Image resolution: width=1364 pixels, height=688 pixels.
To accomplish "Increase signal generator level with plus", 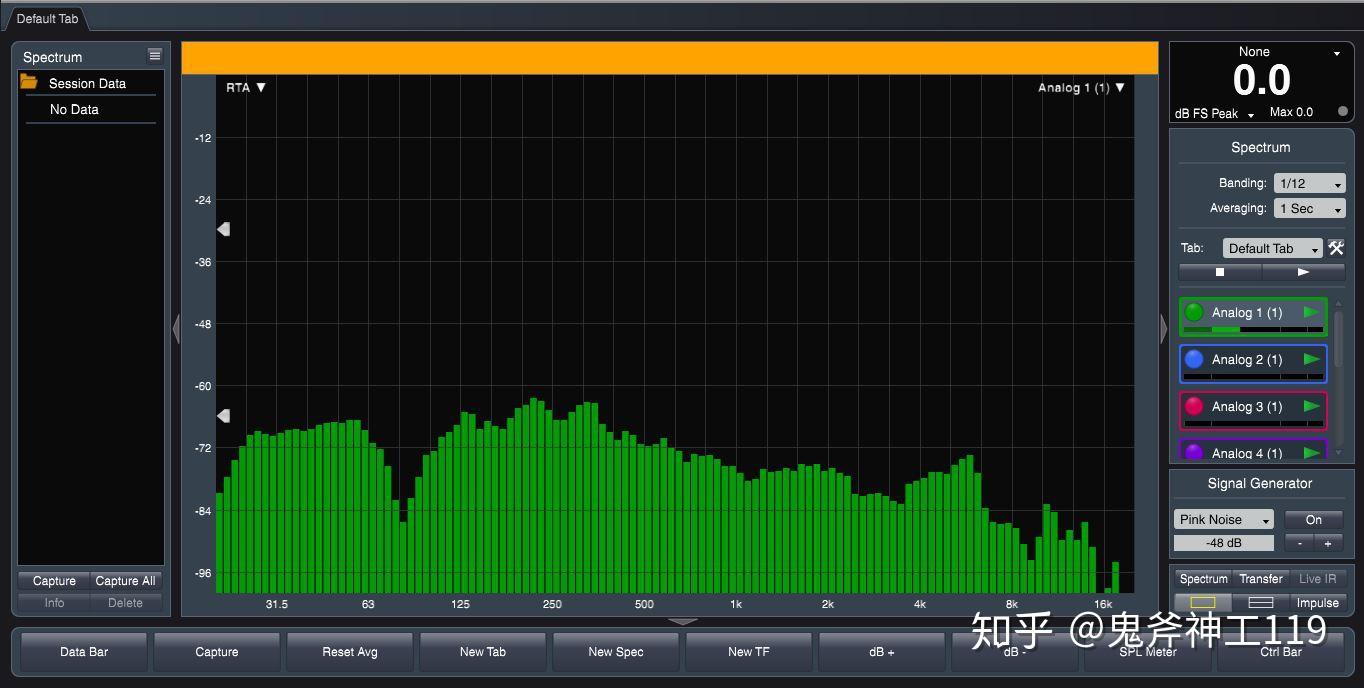I will coord(1329,543).
